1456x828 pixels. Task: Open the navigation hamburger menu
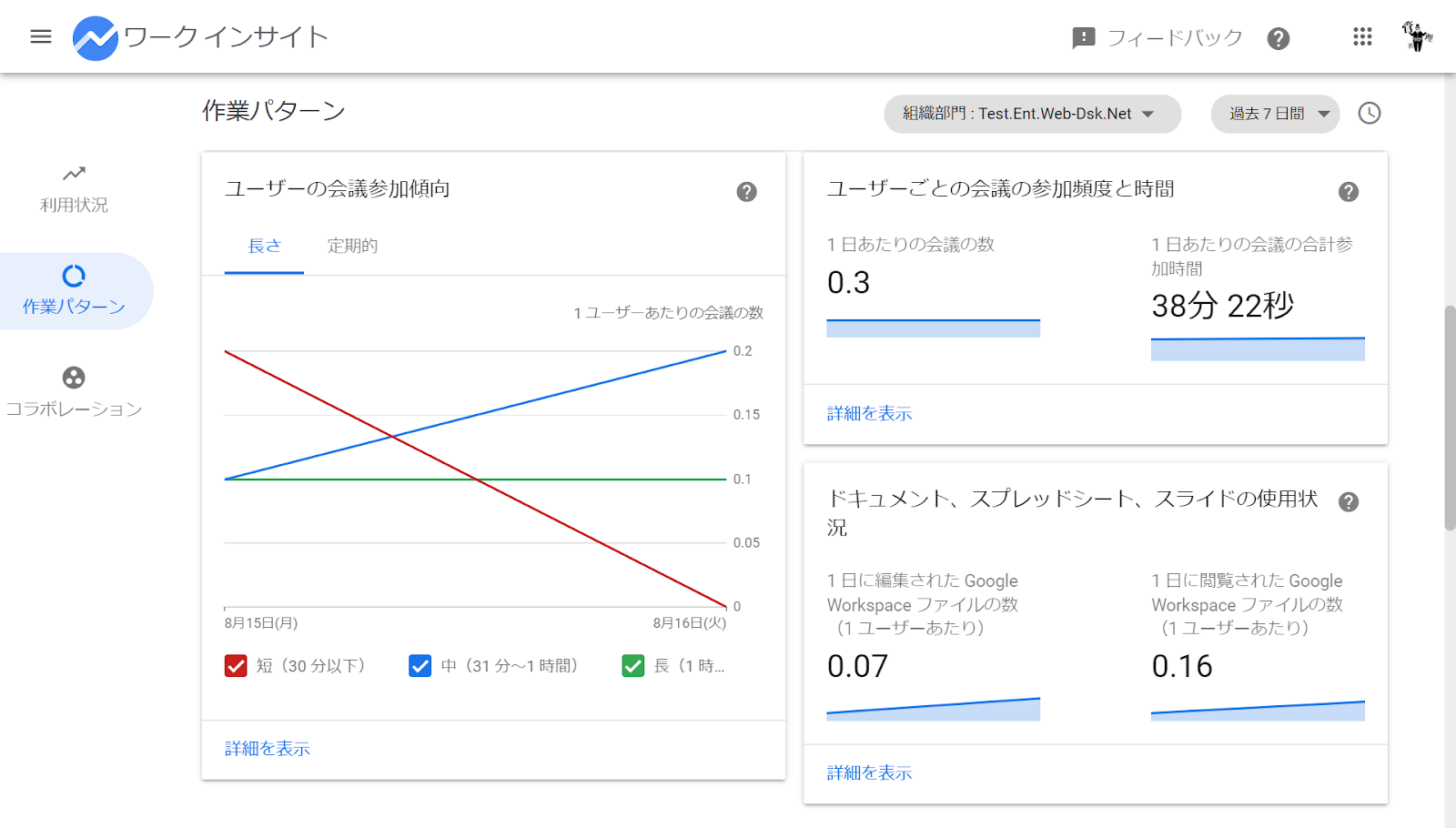pos(40,36)
